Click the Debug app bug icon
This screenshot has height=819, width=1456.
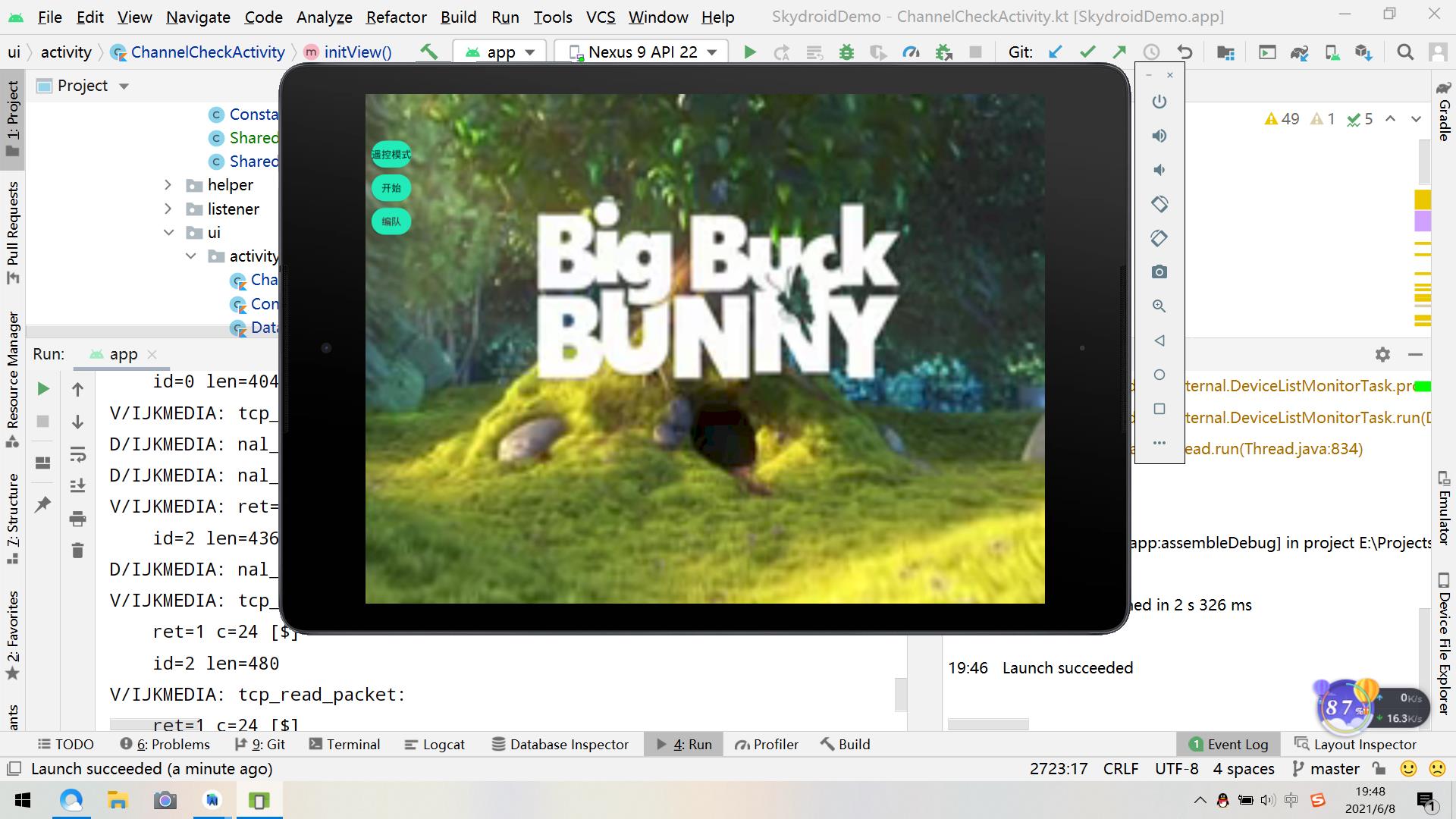(846, 52)
